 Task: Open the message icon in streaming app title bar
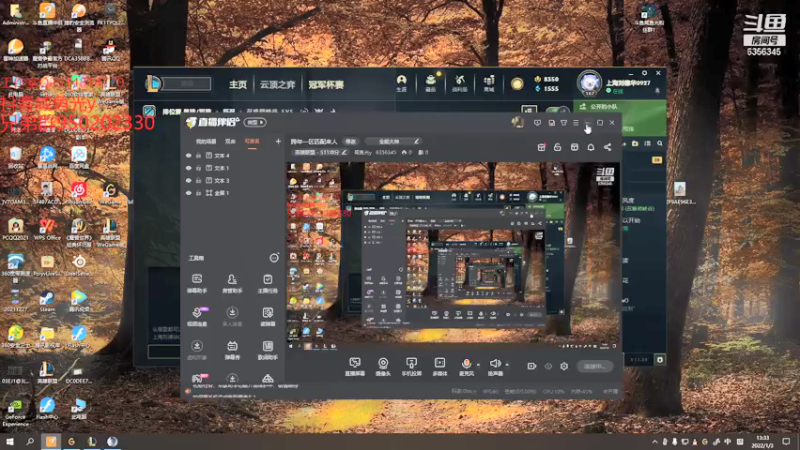click(x=537, y=123)
